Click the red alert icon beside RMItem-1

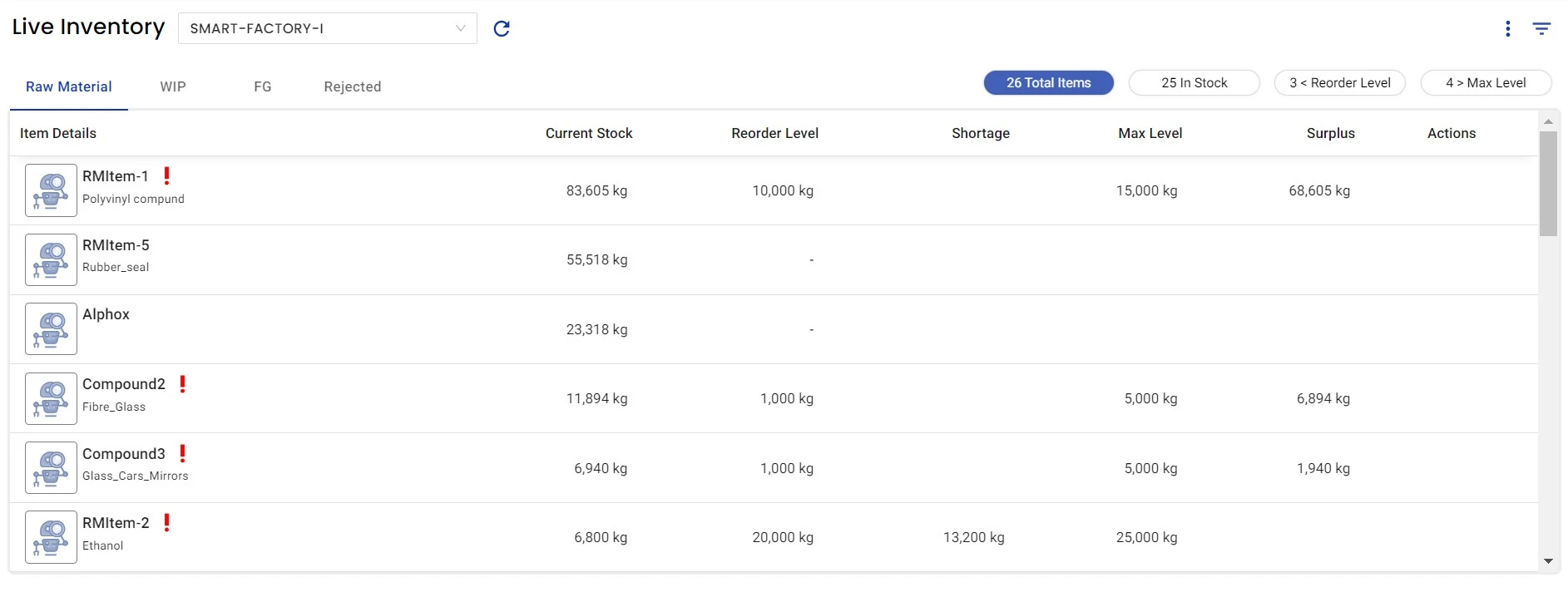tap(166, 175)
